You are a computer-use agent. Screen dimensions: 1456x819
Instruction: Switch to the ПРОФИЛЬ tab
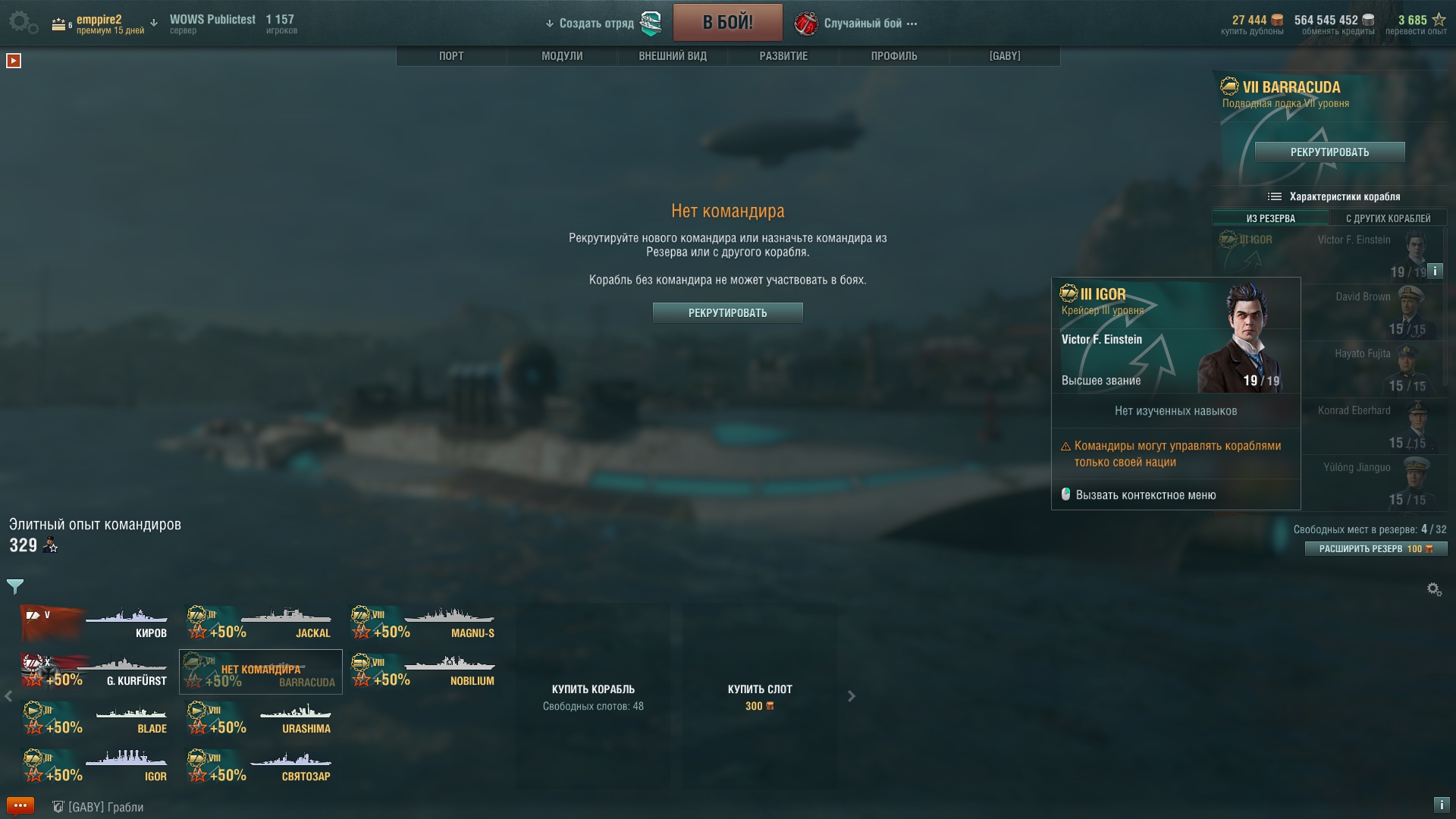(x=894, y=56)
